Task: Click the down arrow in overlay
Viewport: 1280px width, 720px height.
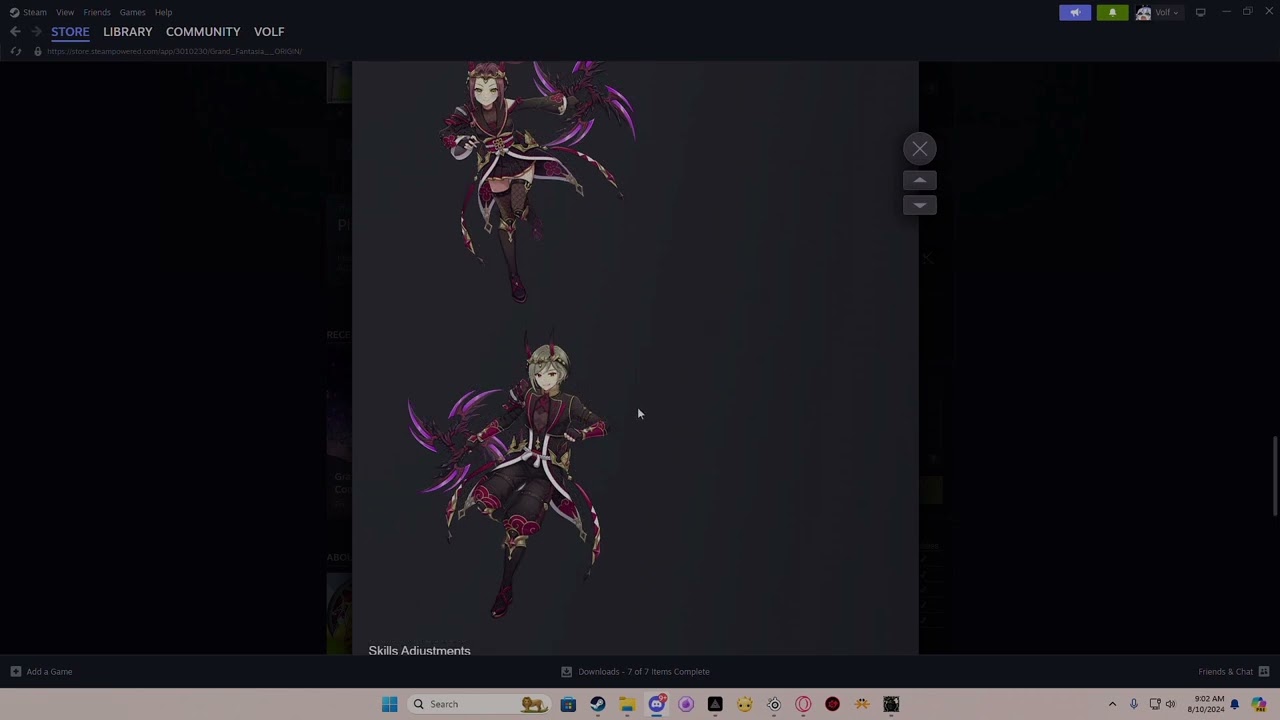Action: pos(919,205)
